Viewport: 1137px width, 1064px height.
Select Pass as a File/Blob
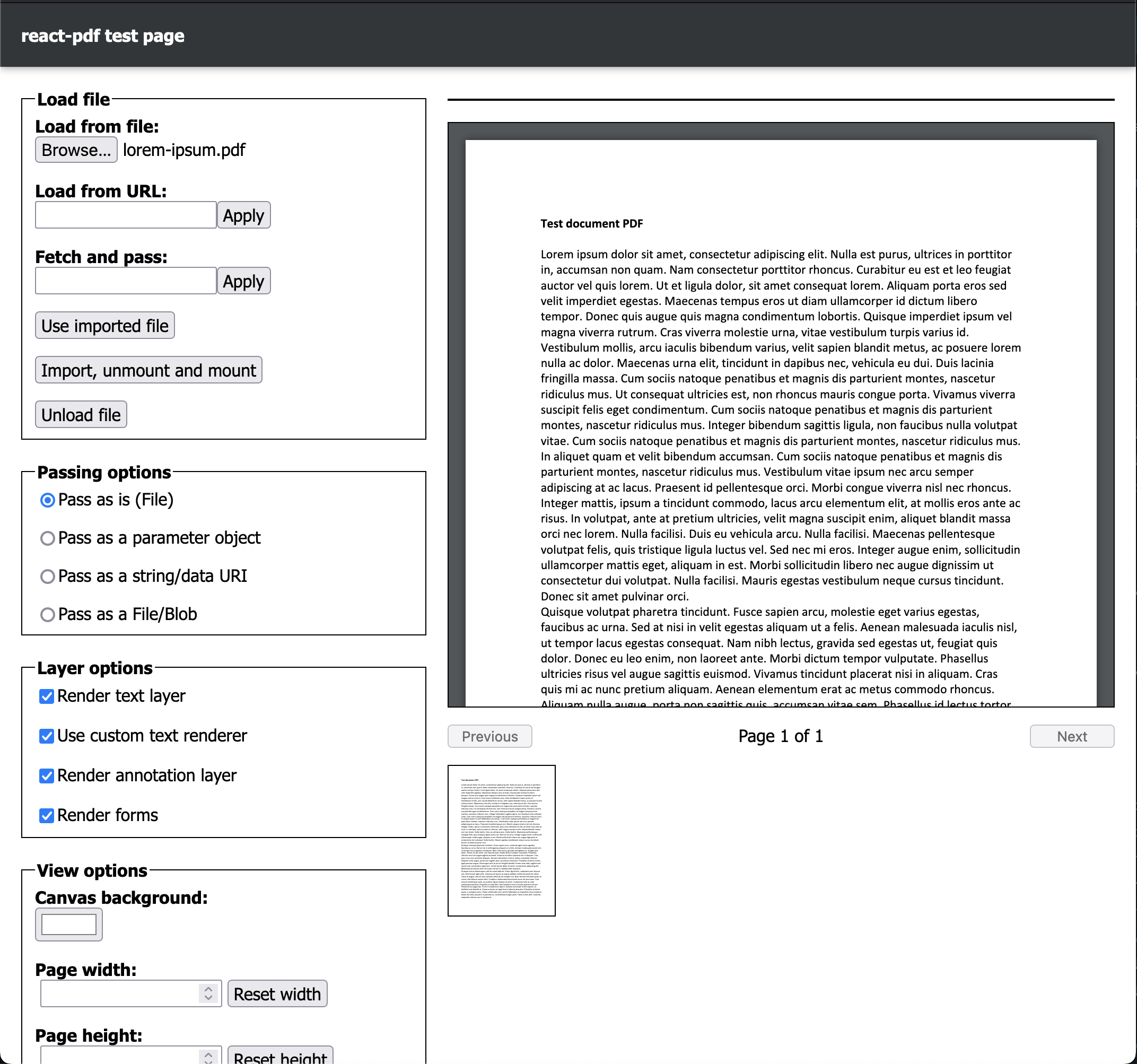(x=48, y=614)
